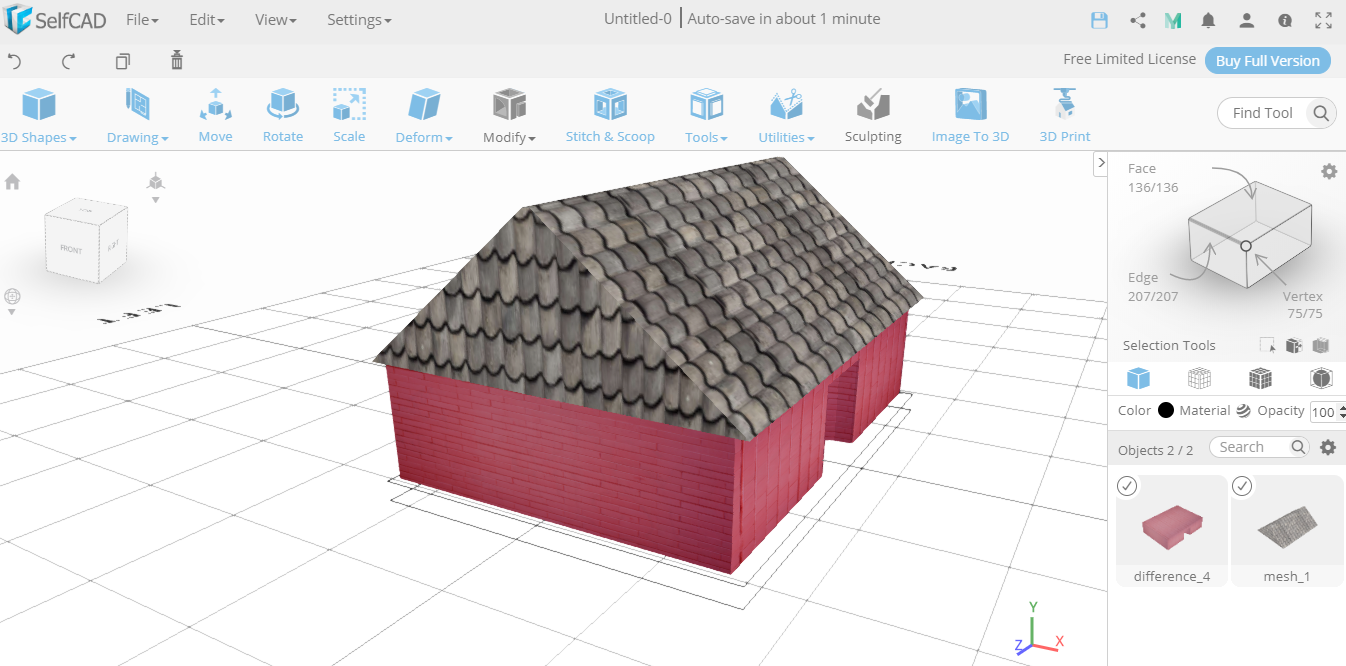
Task: Open the Drawing tools dropdown
Action: pos(138,116)
